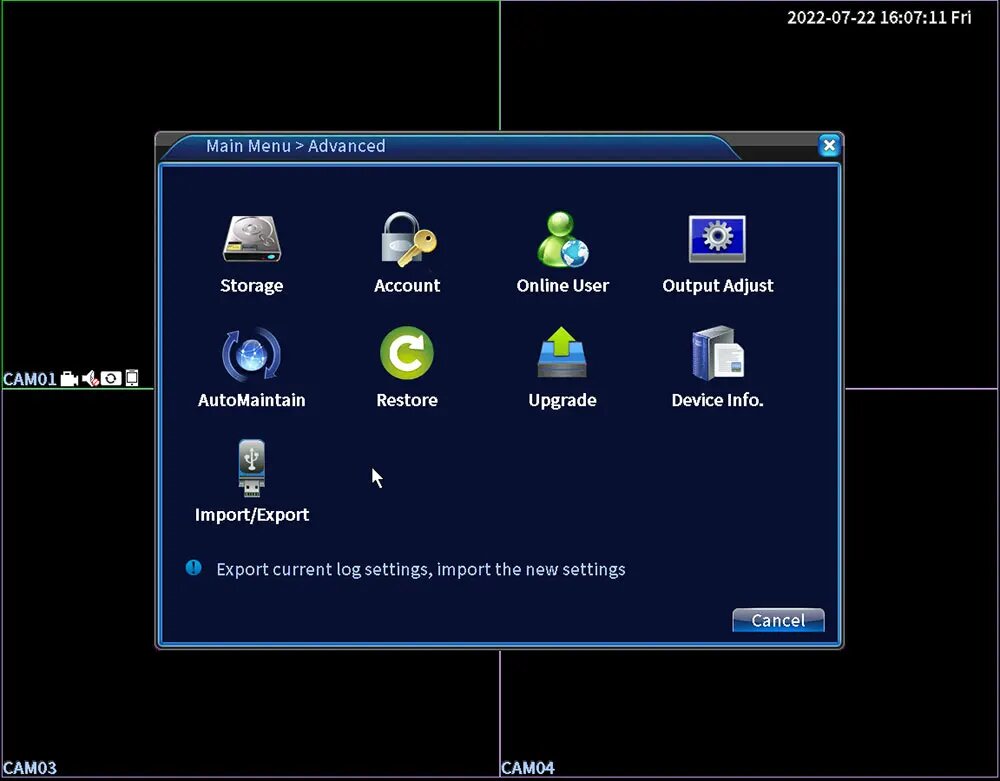Viewport: 1000px width, 781px height.
Task: Click the Import/Export label
Action: 252,515
